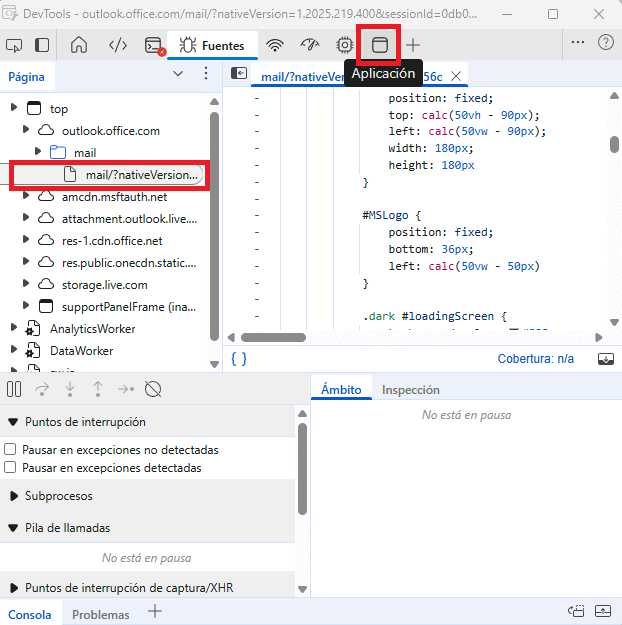Open the Elements code-brackets tool
The height and width of the screenshot is (625, 622).
click(118, 45)
